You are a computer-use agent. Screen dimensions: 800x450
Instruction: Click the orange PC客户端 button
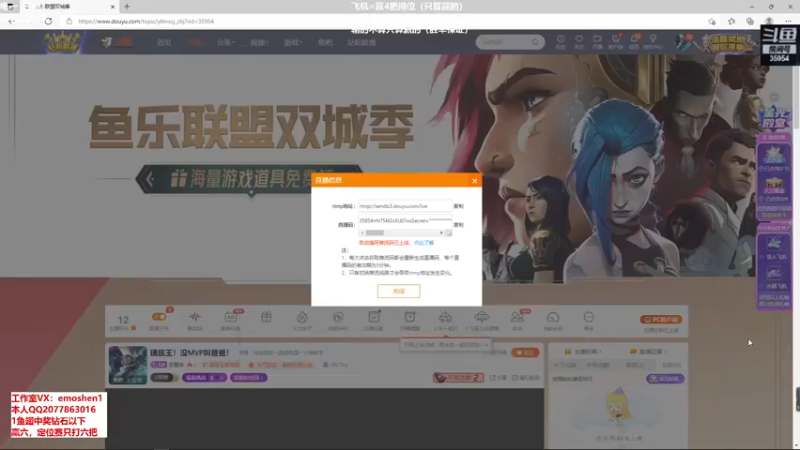point(661,319)
